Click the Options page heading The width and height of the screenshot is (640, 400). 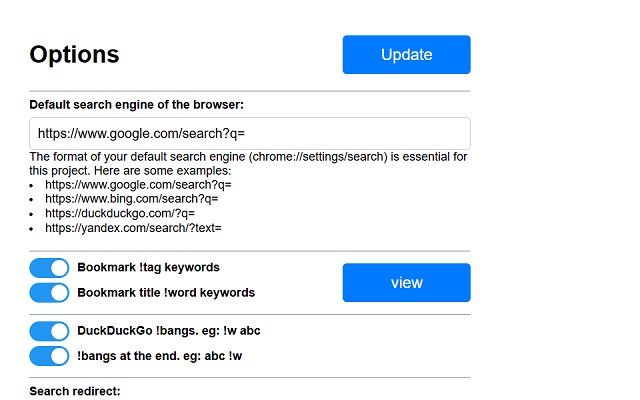click(x=74, y=54)
